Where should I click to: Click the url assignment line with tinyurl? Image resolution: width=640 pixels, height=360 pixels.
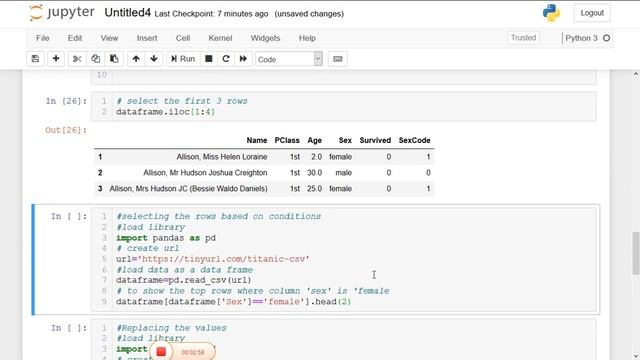coord(213,259)
